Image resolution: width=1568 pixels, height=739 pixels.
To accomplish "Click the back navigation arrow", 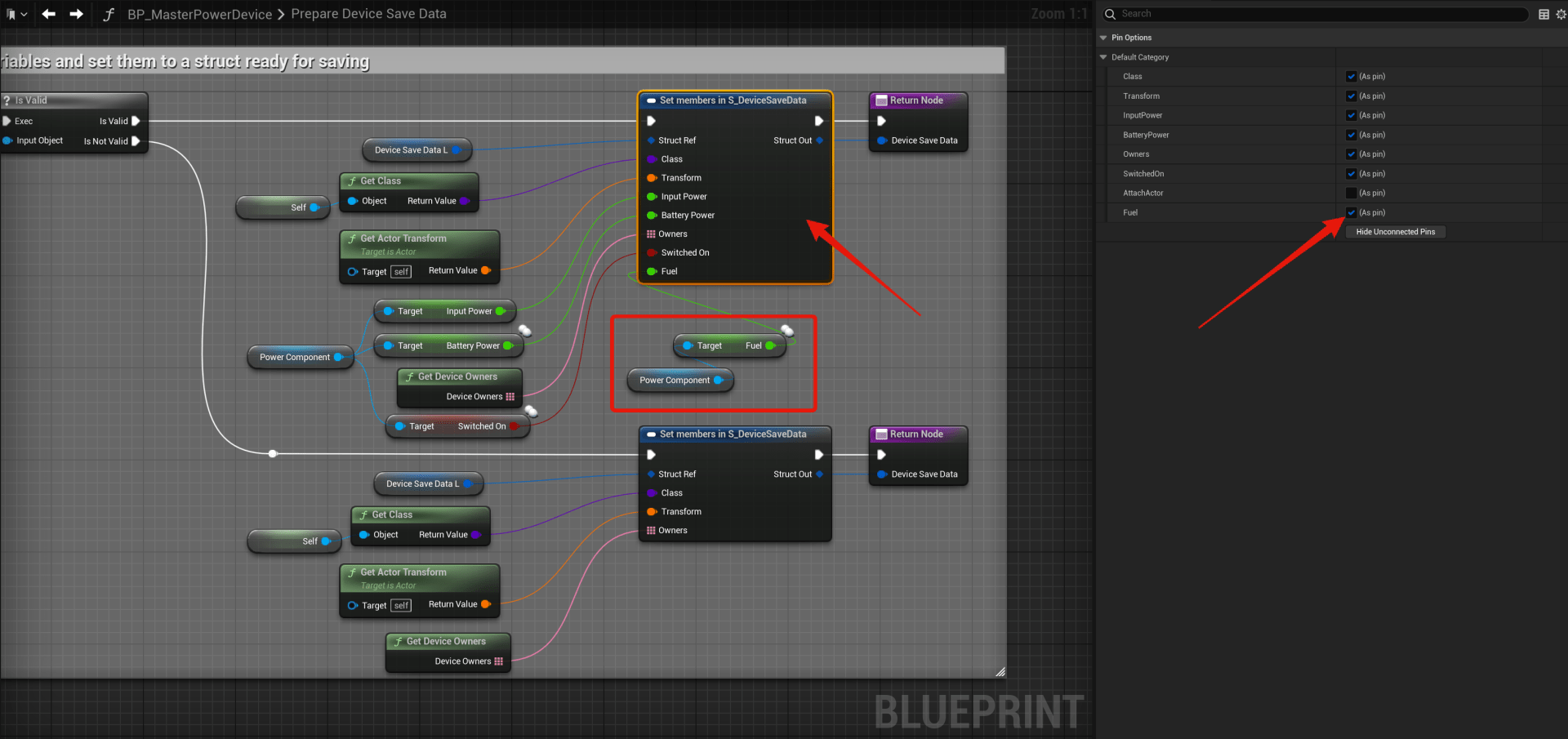I will point(49,14).
